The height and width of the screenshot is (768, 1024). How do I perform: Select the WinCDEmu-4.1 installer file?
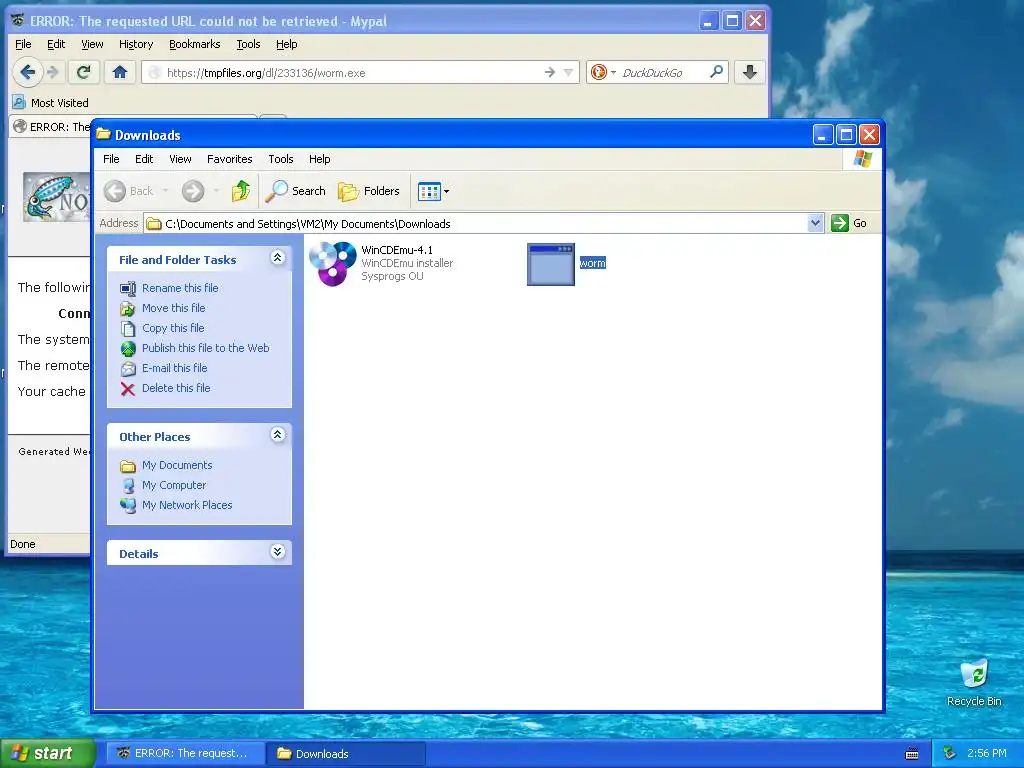click(381, 263)
